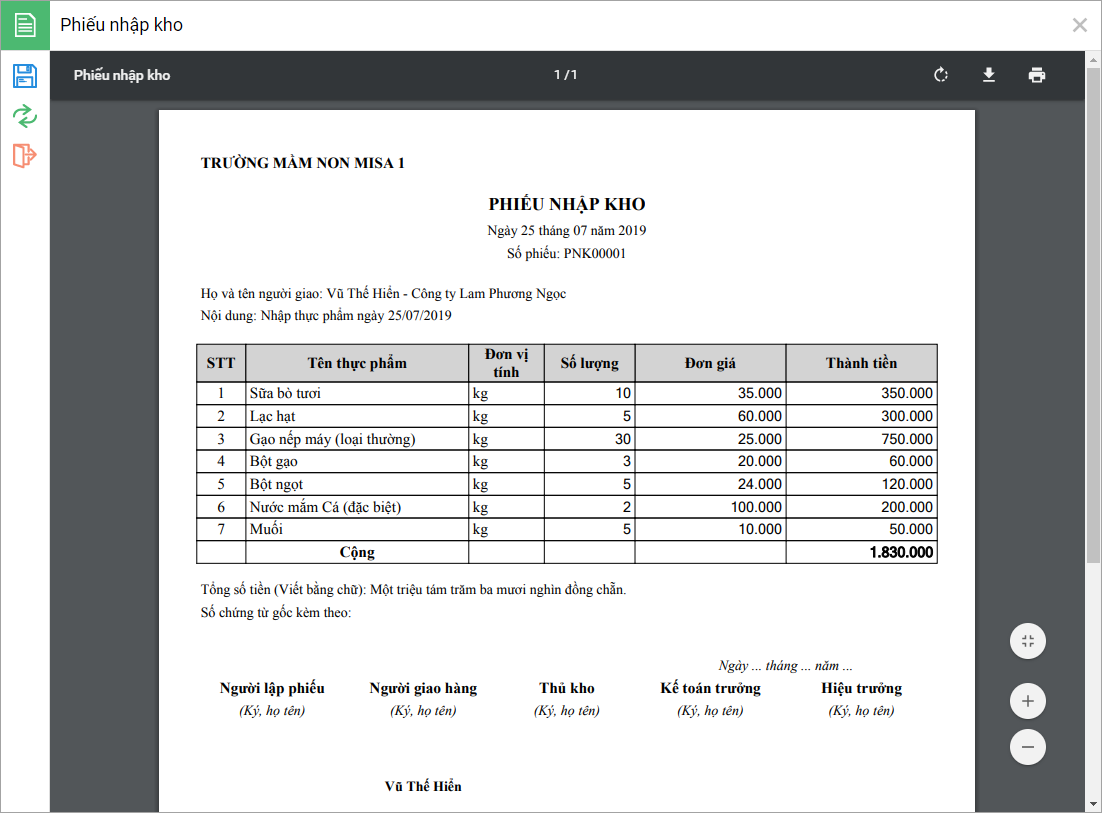1102x813 pixels.
Task: Download the Phiếu nhập kho PDF
Action: 989,74
